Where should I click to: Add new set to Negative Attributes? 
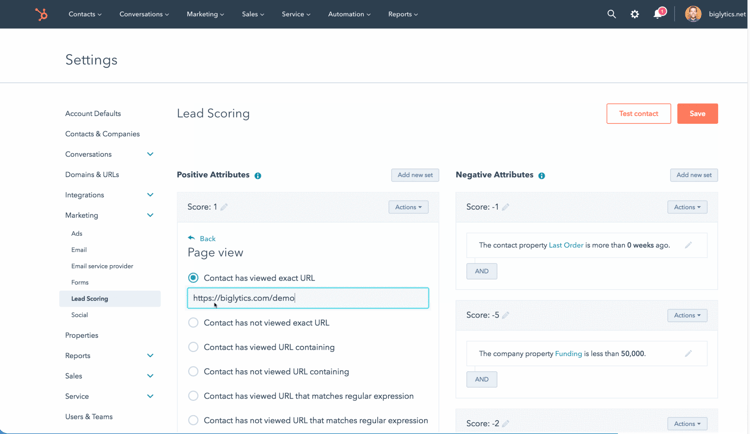pyautogui.click(x=694, y=175)
